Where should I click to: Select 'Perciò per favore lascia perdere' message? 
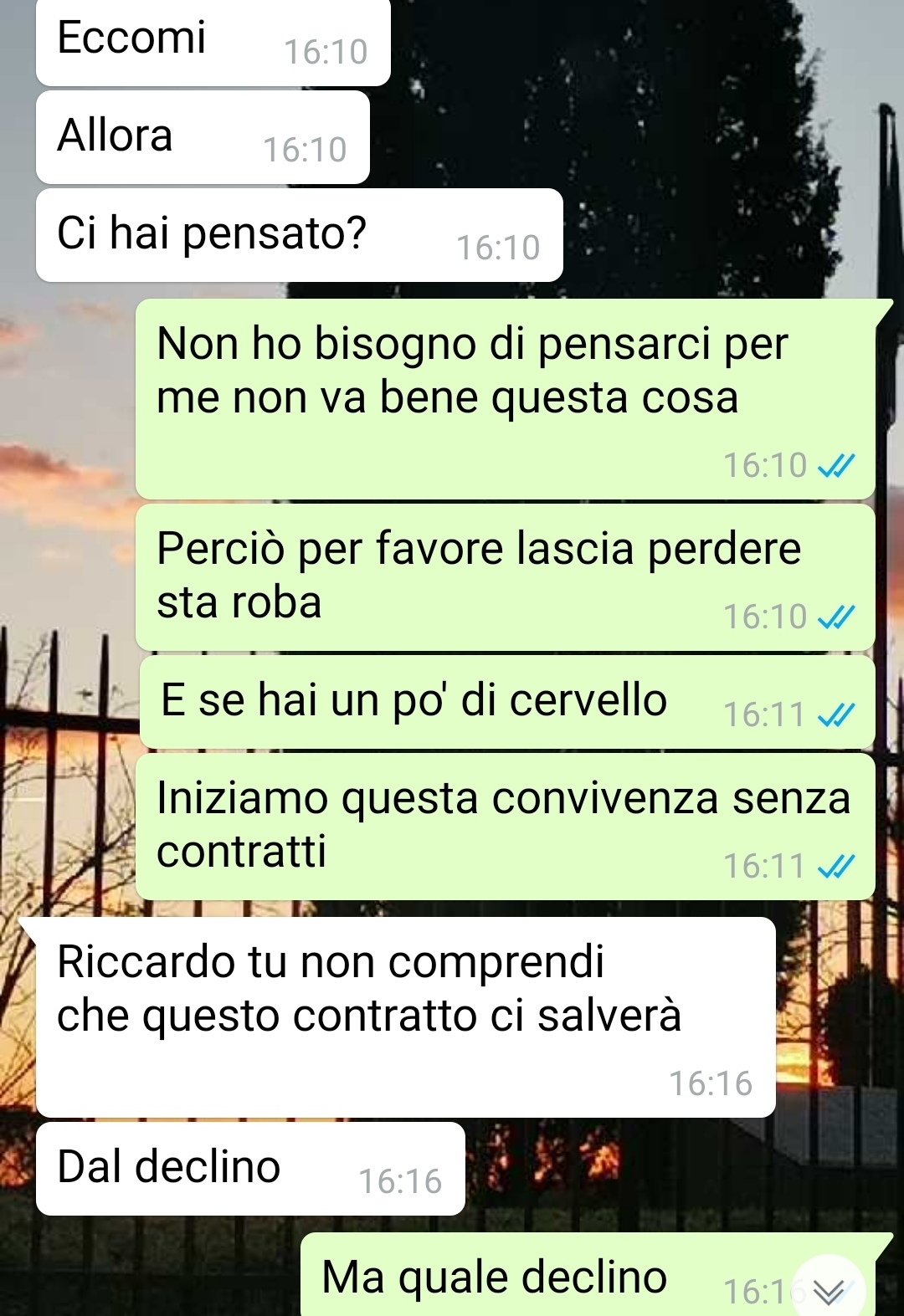tap(506, 577)
